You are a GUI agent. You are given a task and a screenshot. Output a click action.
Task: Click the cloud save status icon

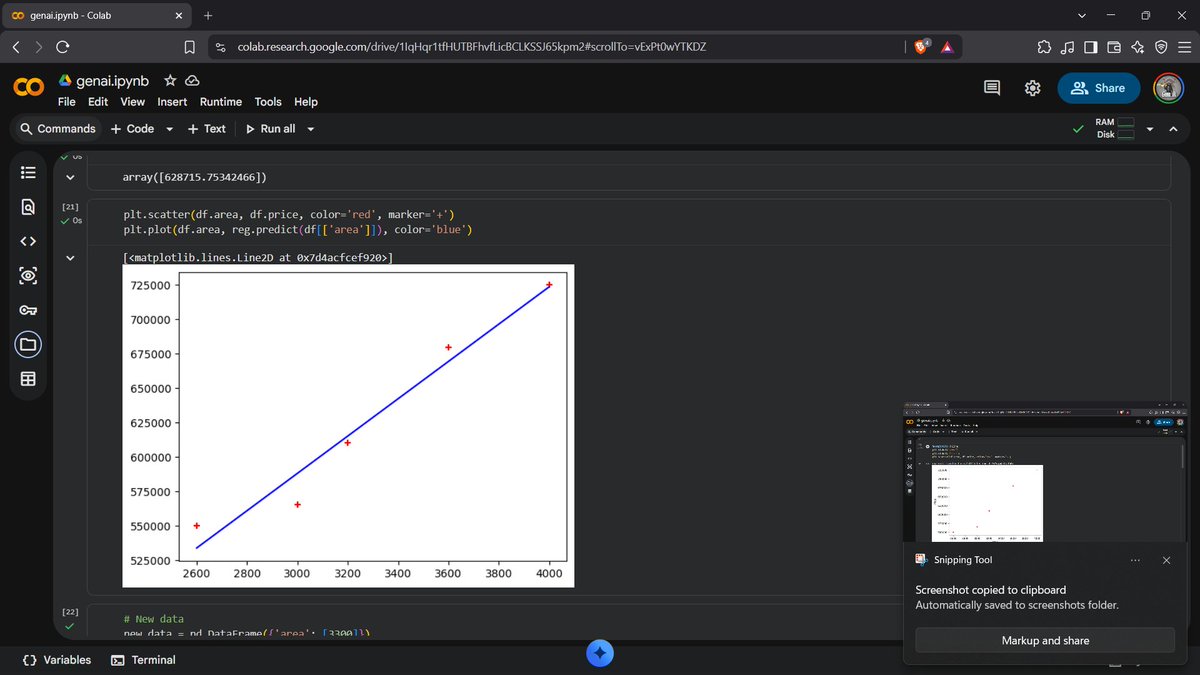192,80
